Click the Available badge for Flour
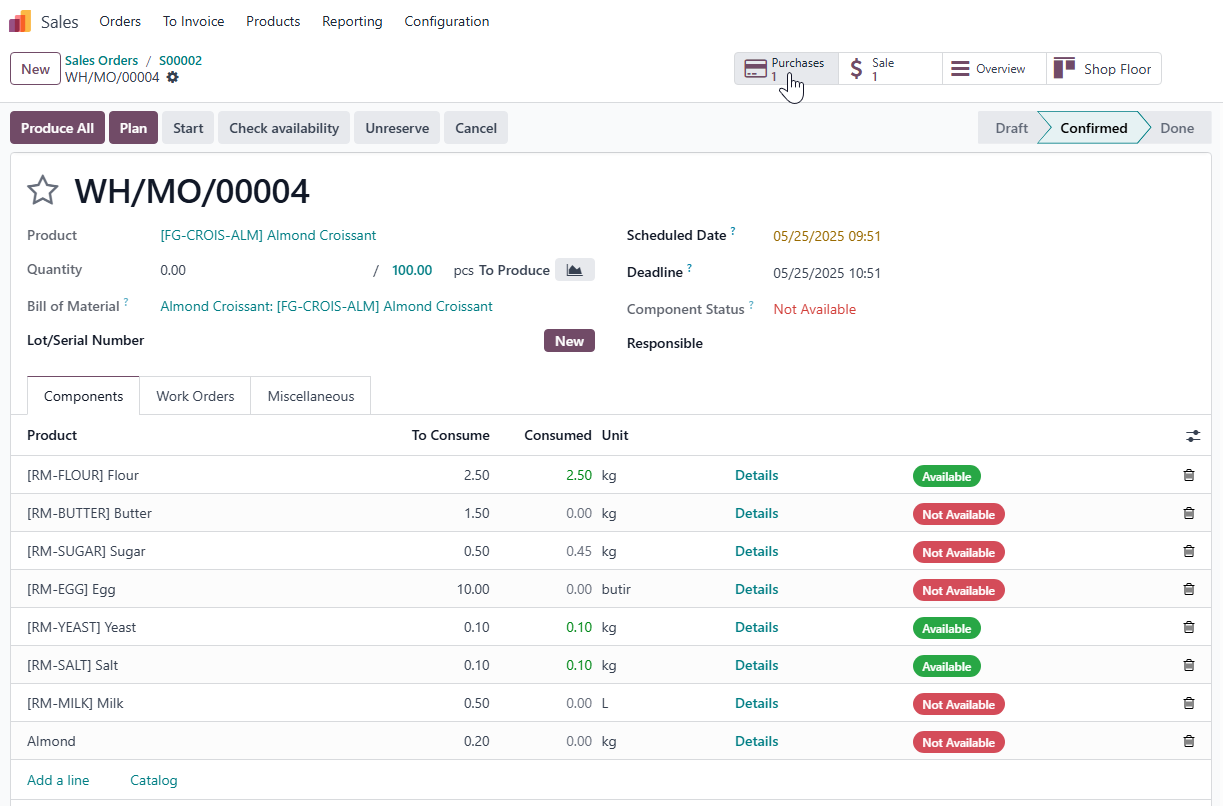Viewport: 1223px width, 806px height. click(946, 476)
